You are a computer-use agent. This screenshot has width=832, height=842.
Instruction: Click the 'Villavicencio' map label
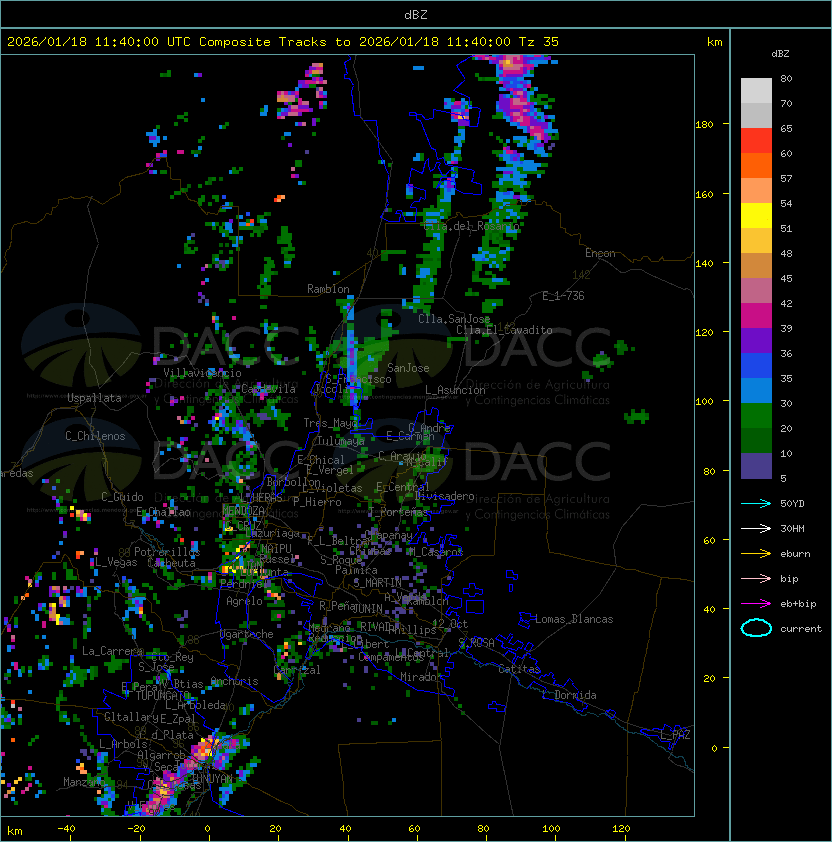pos(202,373)
